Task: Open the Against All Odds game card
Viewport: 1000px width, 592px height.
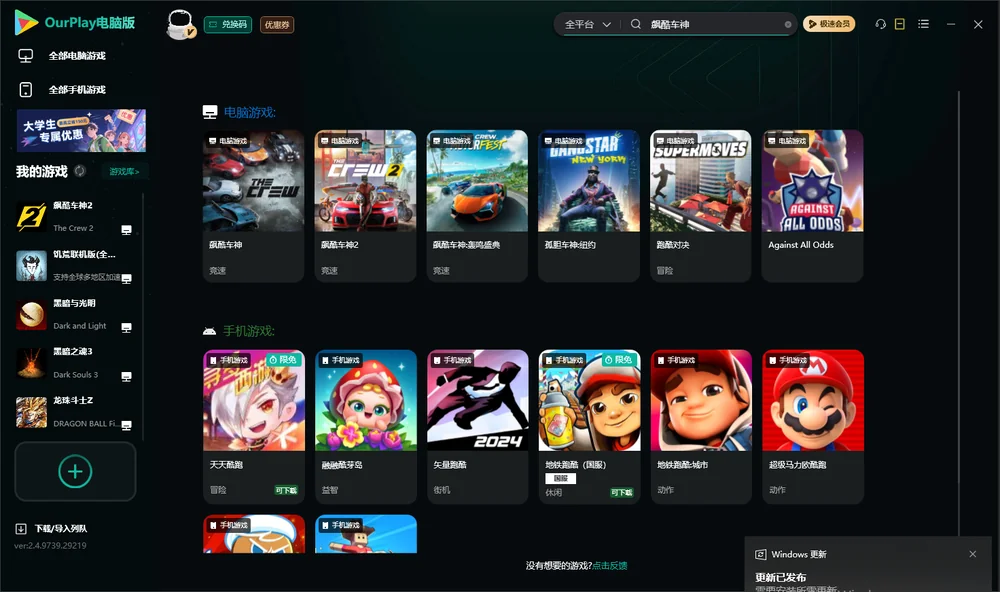Action: click(812, 205)
